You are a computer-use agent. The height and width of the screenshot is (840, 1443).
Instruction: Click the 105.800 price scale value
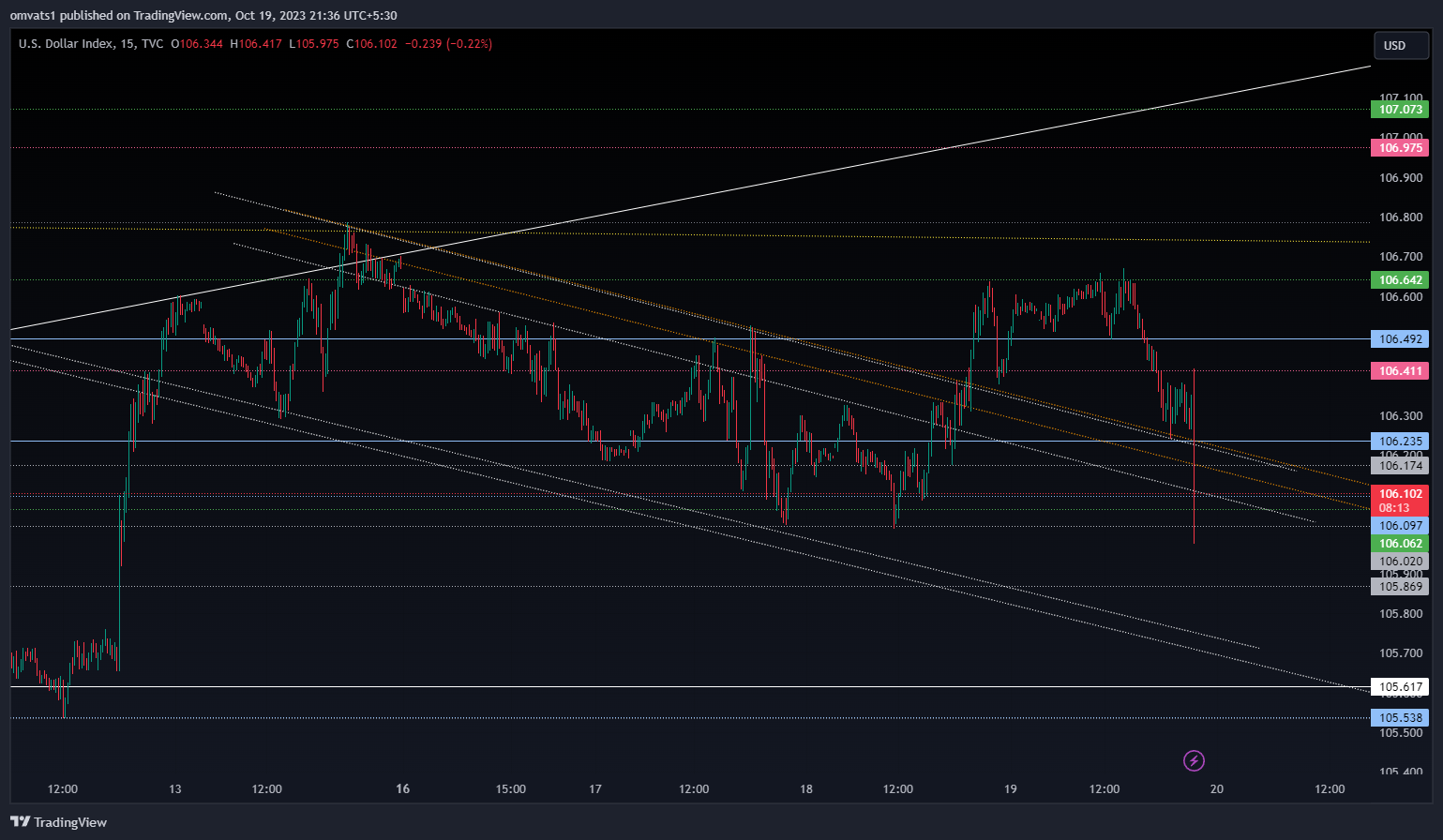[1401, 614]
